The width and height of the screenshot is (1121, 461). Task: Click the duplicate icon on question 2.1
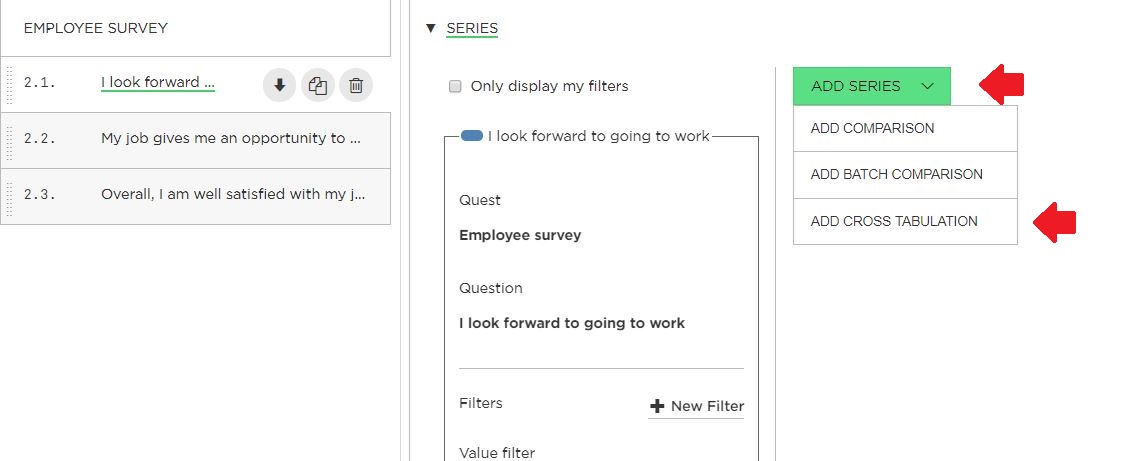coord(317,86)
